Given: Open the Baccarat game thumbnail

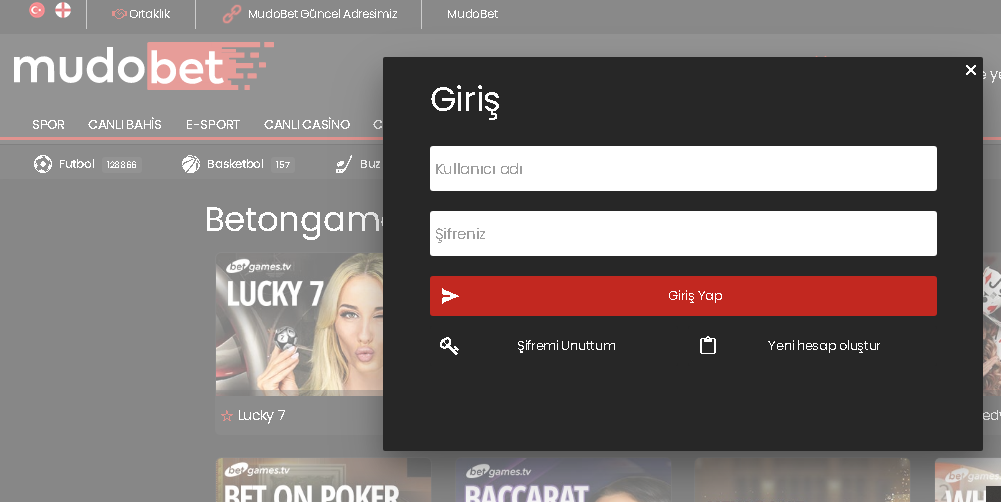Looking at the screenshot, I should pyautogui.click(x=562, y=480).
